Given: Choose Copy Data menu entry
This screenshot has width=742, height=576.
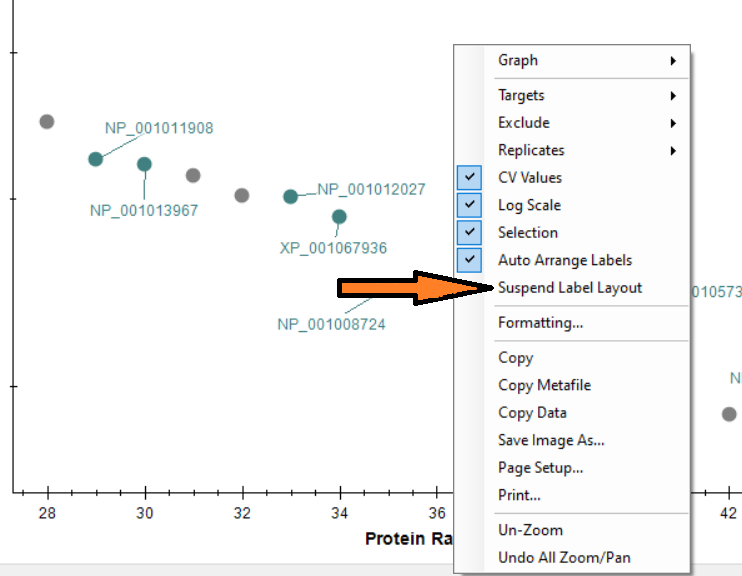Looking at the screenshot, I should point(532,413).
